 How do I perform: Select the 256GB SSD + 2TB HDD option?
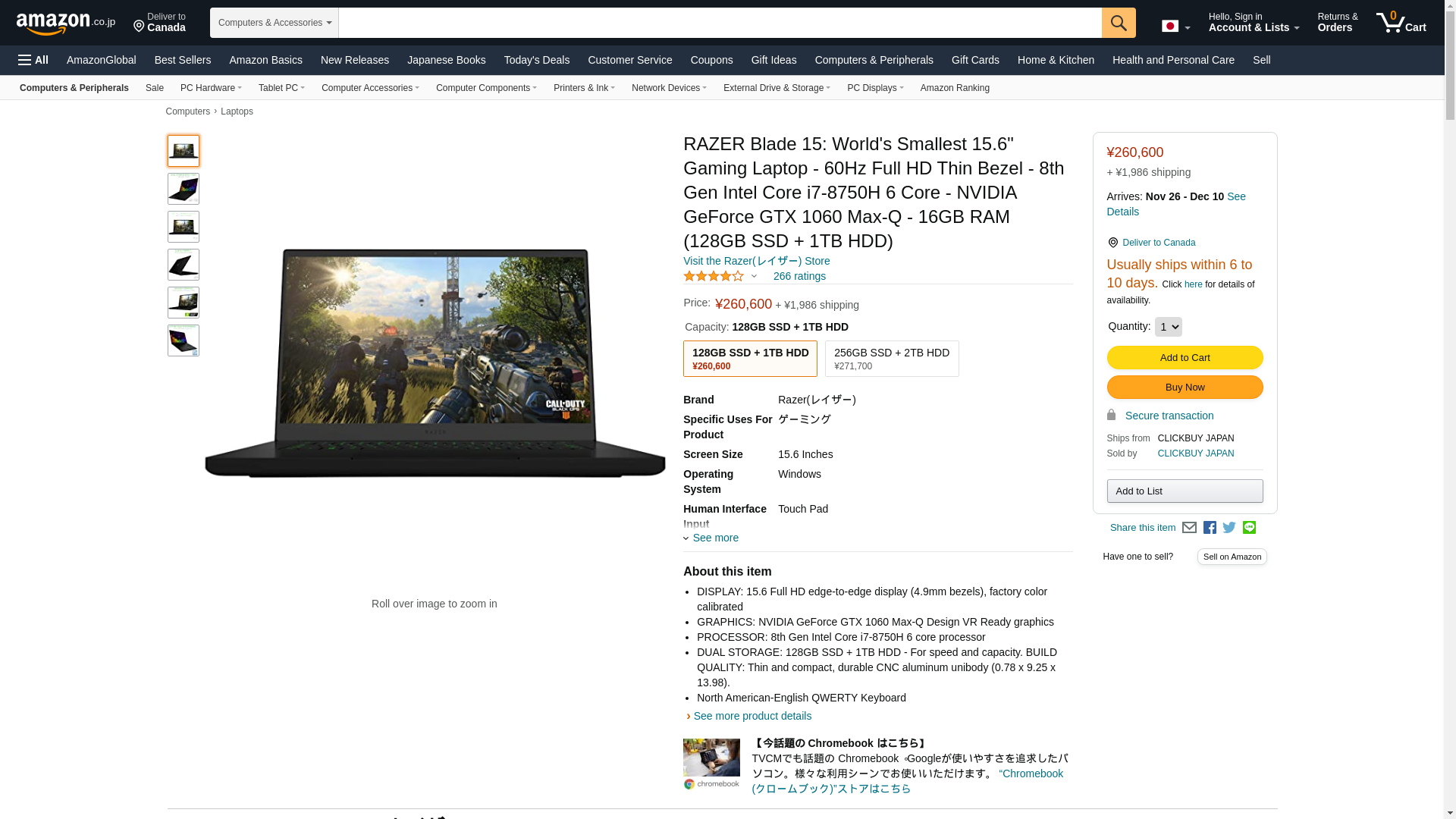[892, 359]
